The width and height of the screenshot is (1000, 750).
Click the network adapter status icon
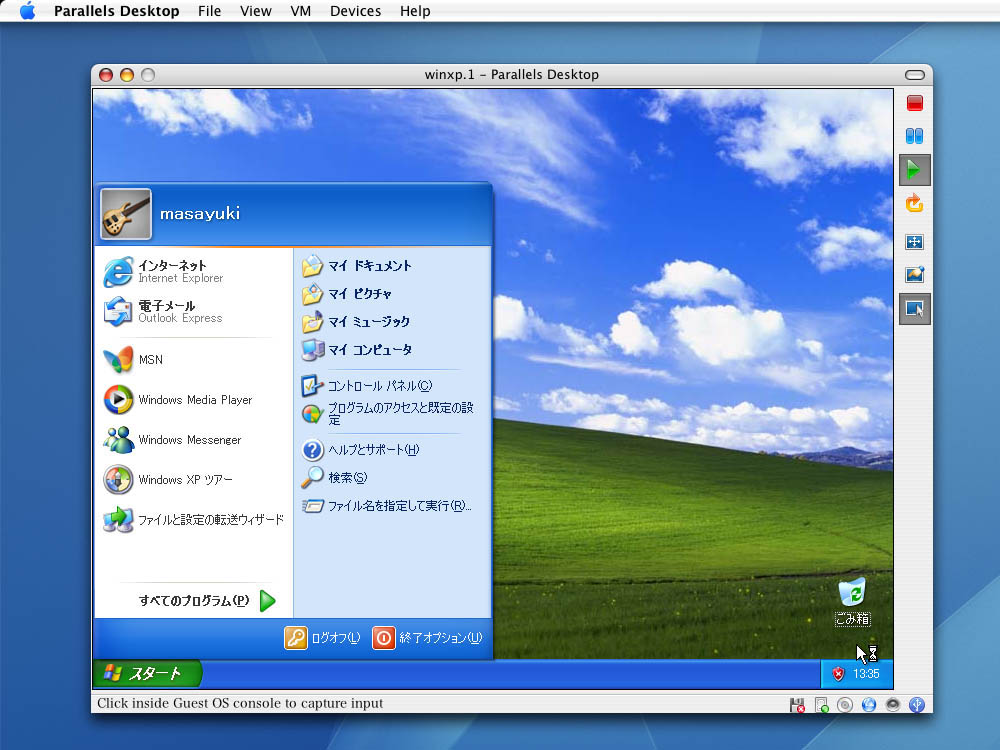868,705
